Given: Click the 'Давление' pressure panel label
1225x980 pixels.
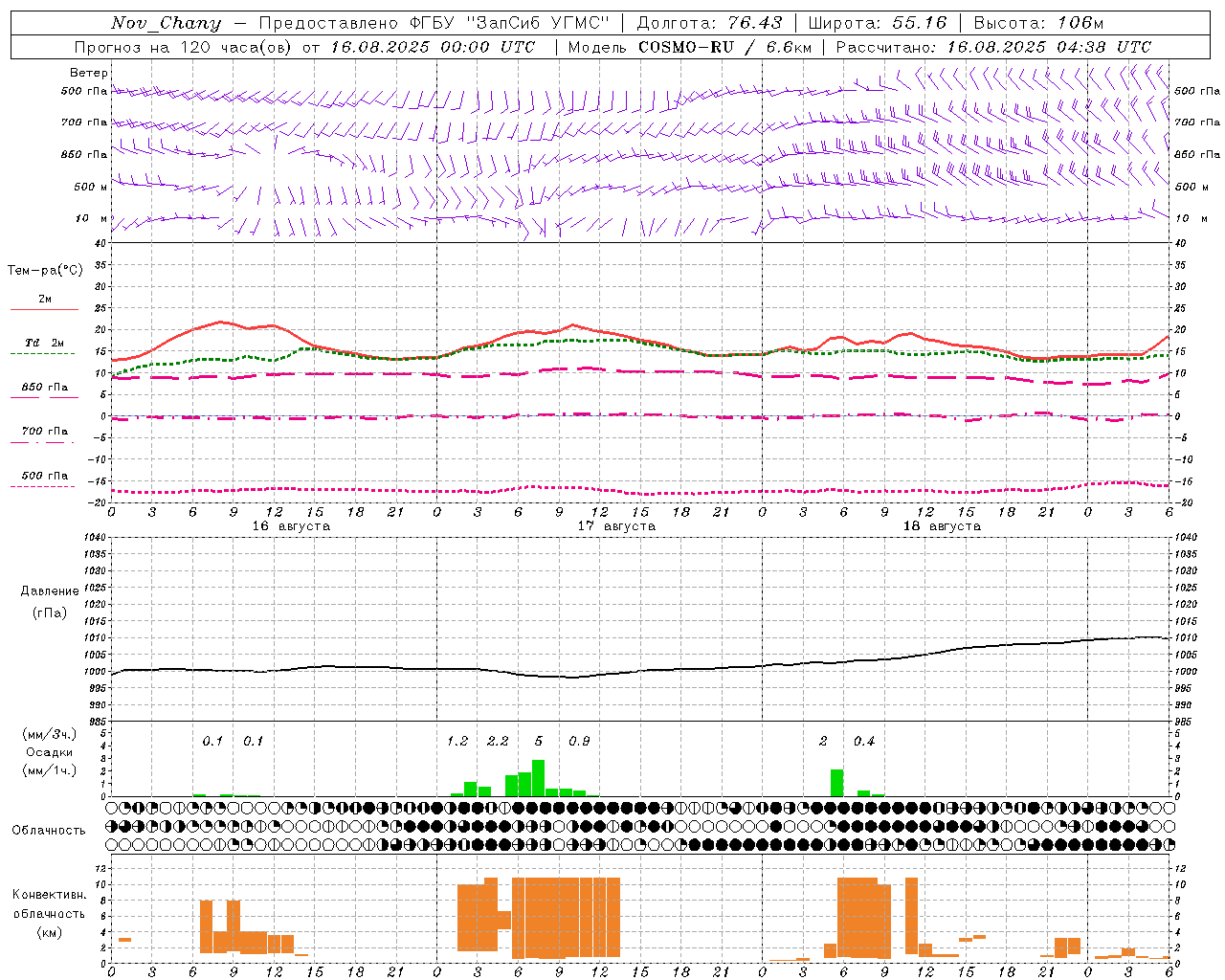Looking at the screenshot, I should point(49,591).
